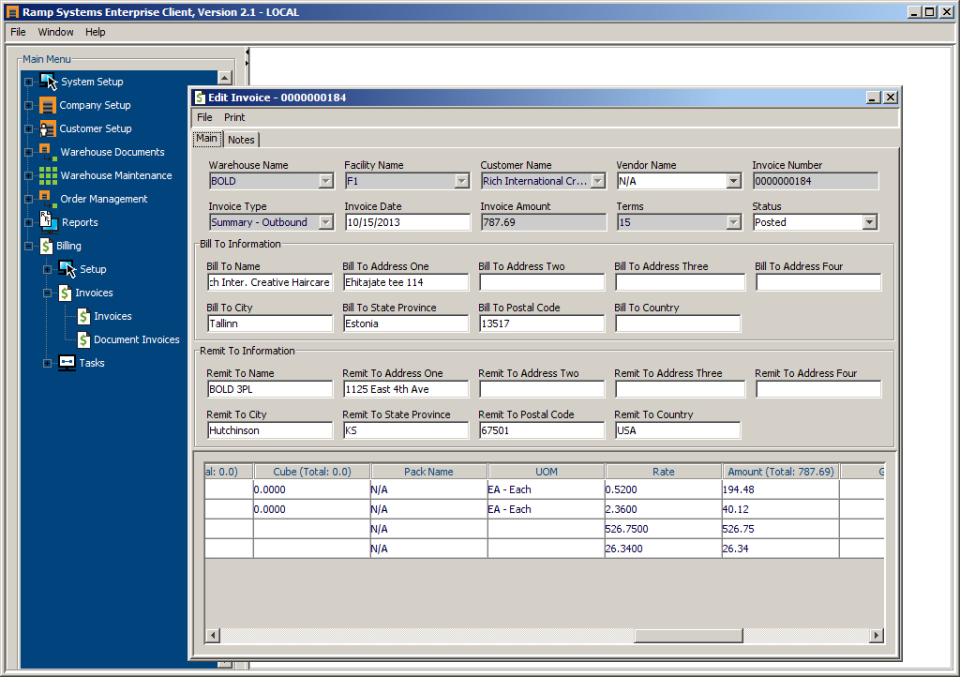Viewport: 960px width, 677px height.
Task: Open the Window menu in the main menubar
Action: (x=56, y=31)
